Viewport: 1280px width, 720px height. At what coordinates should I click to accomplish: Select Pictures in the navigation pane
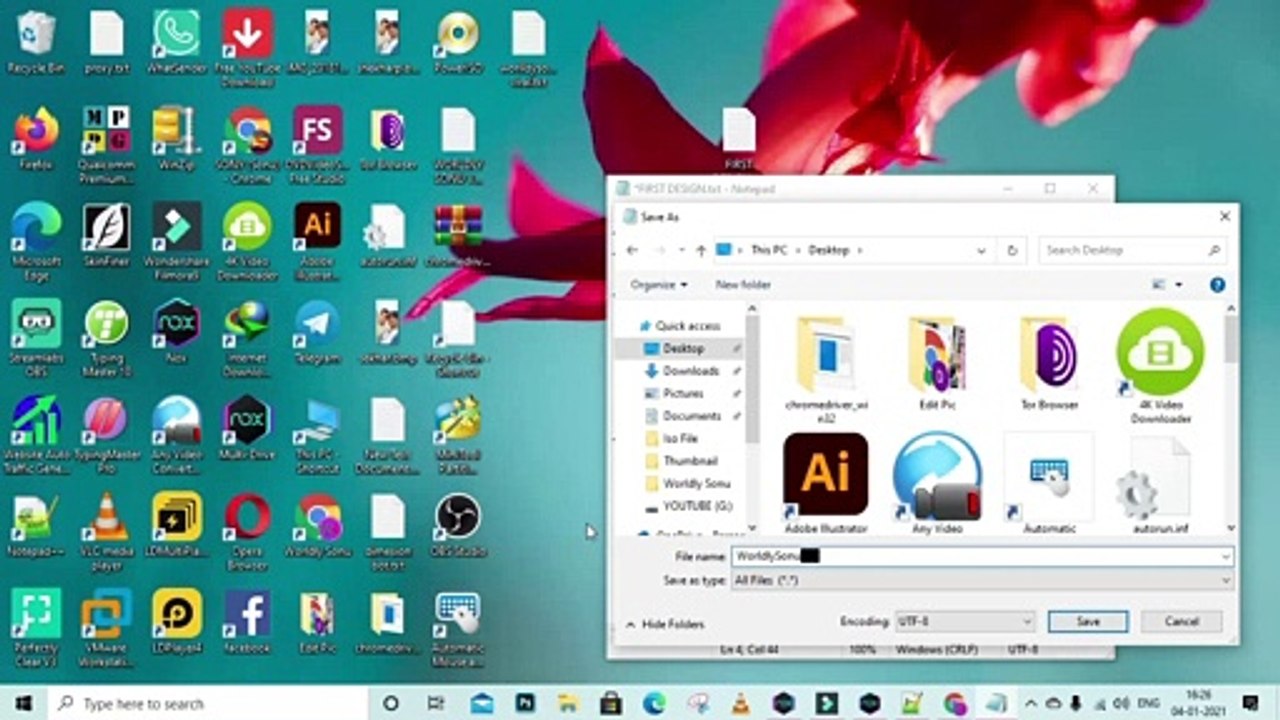[683, 393]
